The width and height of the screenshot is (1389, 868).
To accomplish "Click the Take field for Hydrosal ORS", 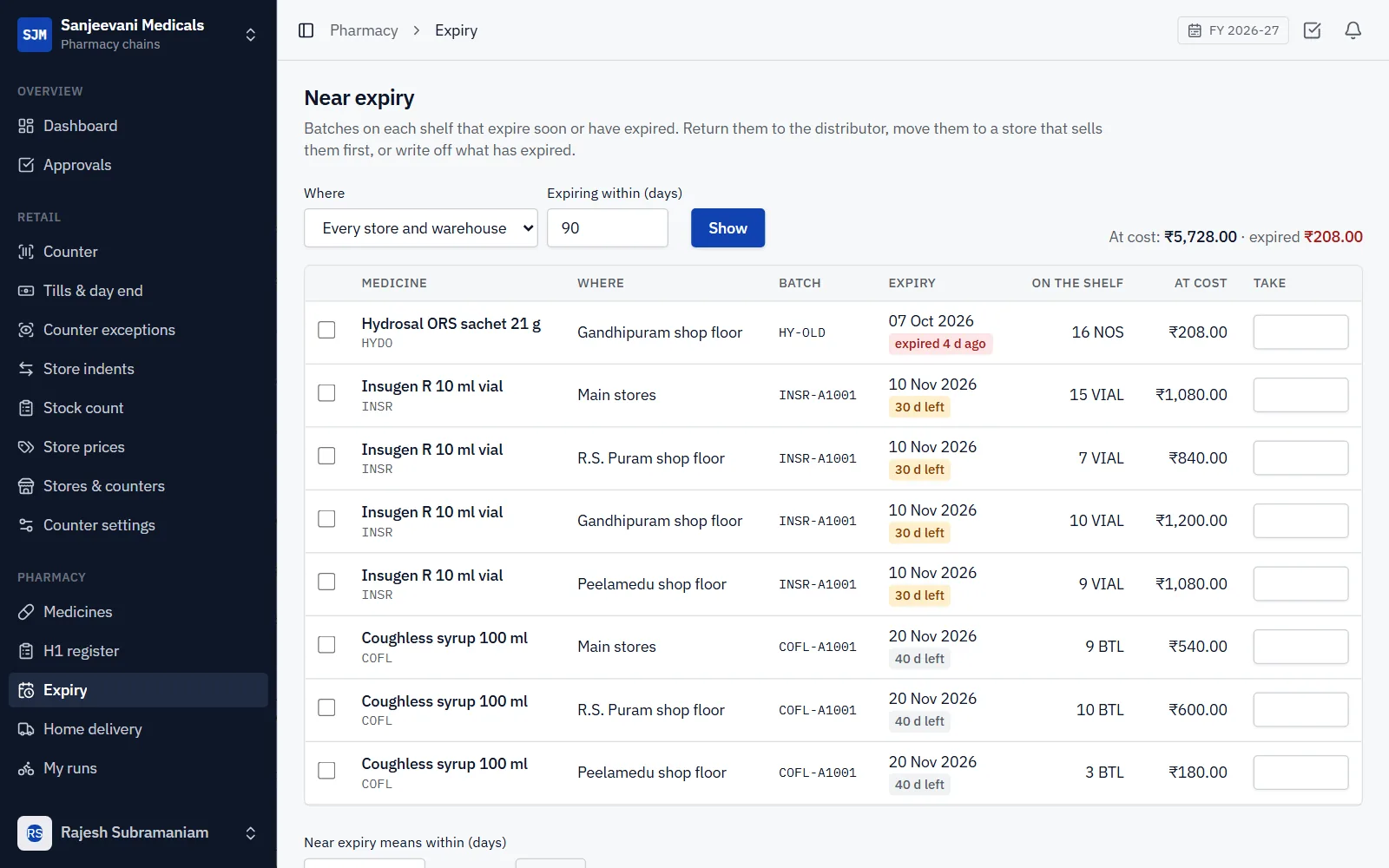I will click(x=1300, y=332).
